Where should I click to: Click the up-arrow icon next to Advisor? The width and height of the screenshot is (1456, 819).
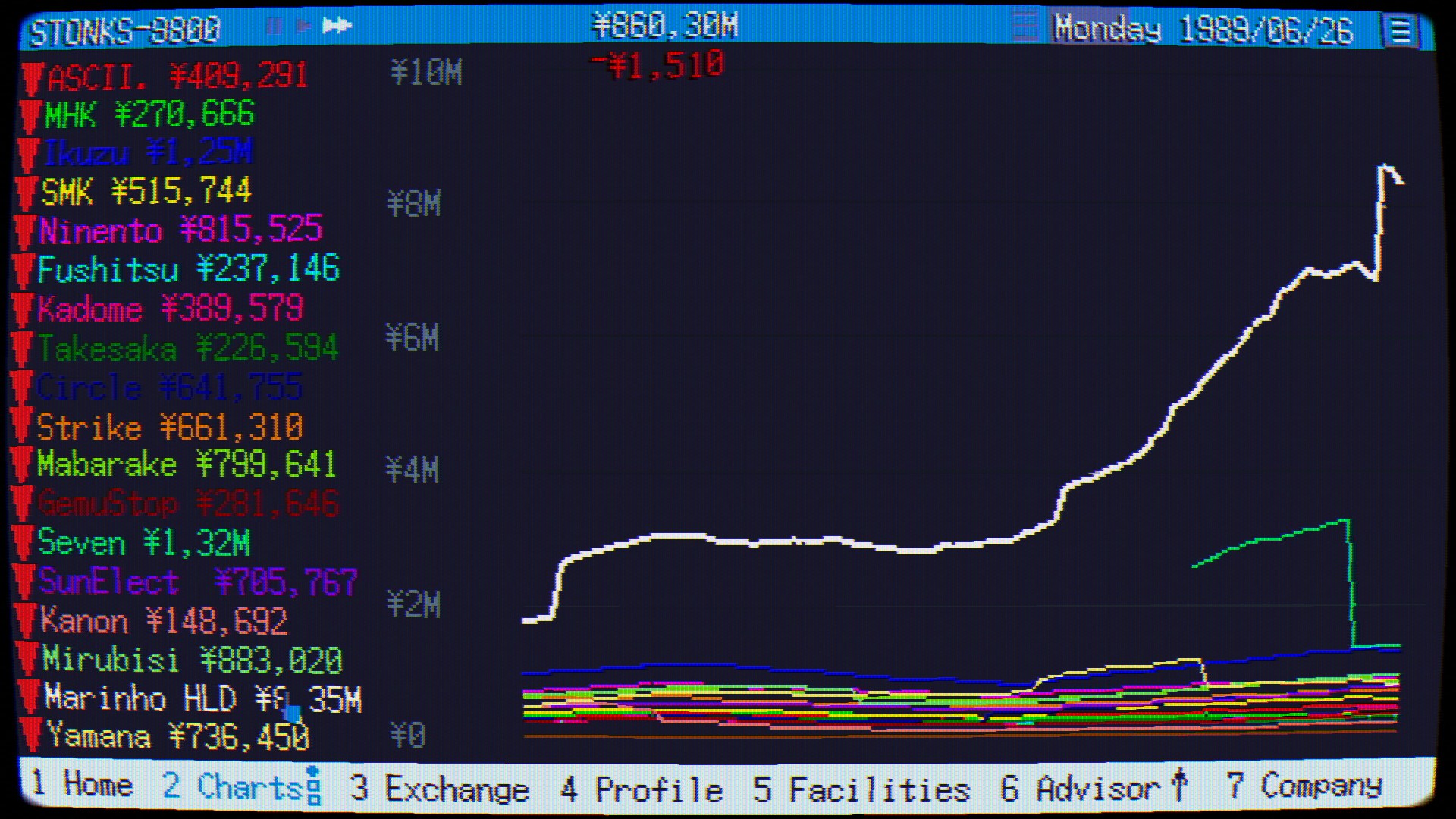(1179, 785)
